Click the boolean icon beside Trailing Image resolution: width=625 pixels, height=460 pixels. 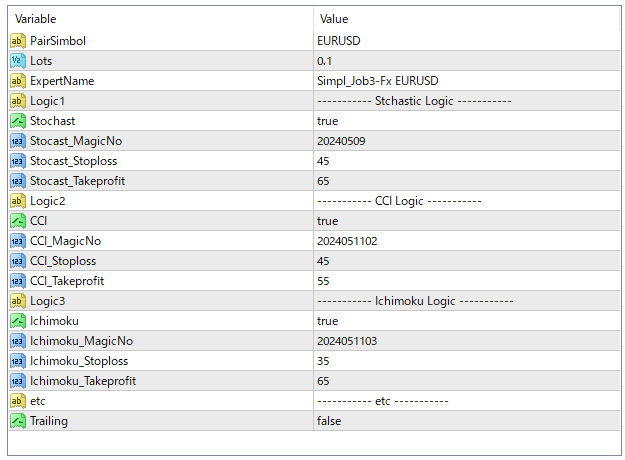[x=17, y=421]
